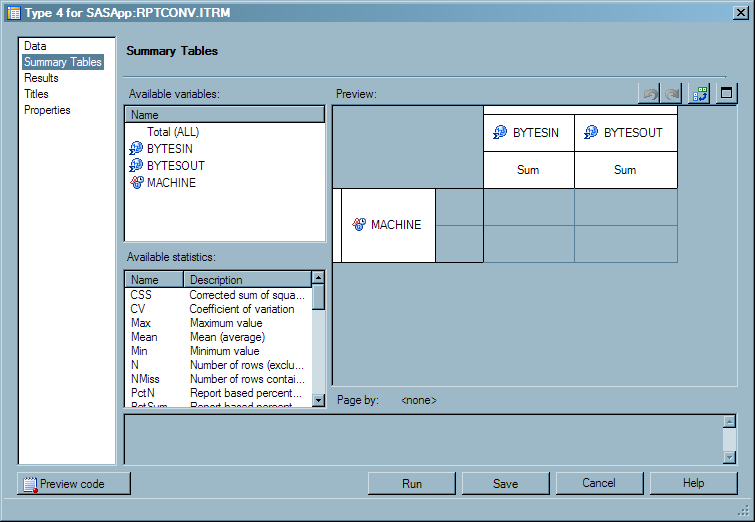This screenshot has height=522, width=755.
Task: Click the undo arrow icon above Preview
Action: click(651, 93)
